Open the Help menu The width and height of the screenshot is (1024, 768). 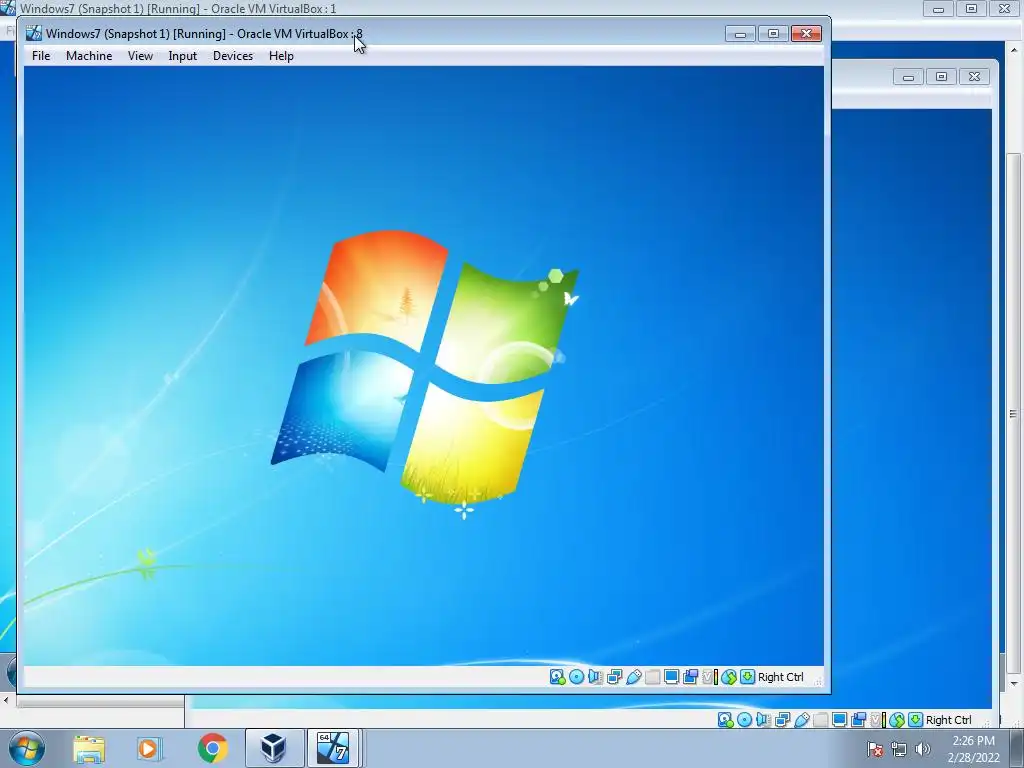click(281, 56)
